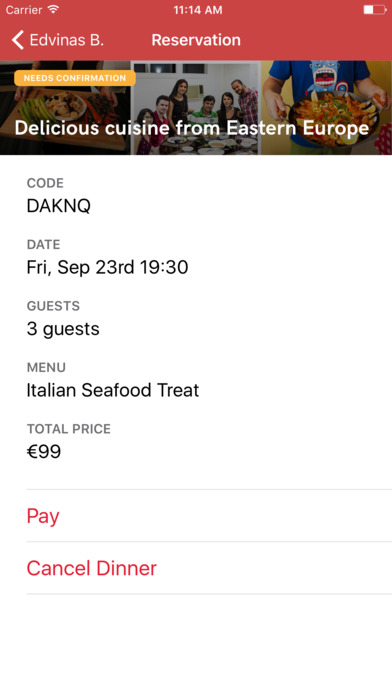
Task: Tap the TOTAL PRICE label
Action: pyautogui.click(x=69, y=429)
